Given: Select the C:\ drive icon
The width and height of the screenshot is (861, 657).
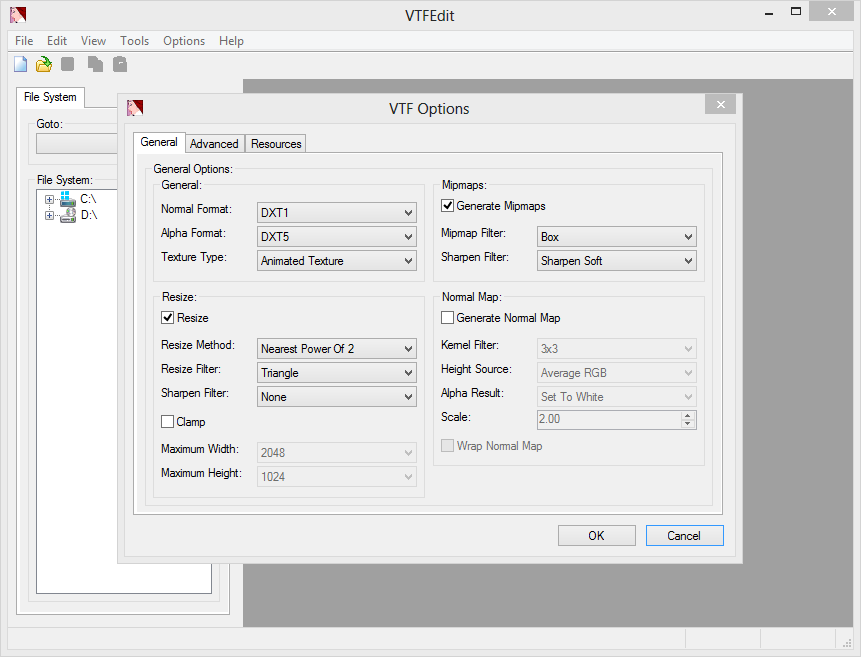Looking at the screenshot, I should point(68,199).
